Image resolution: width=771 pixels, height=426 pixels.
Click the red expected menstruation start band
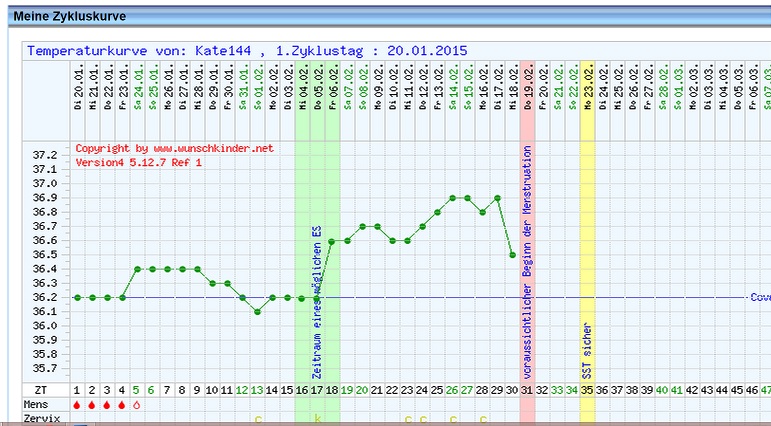527,250
